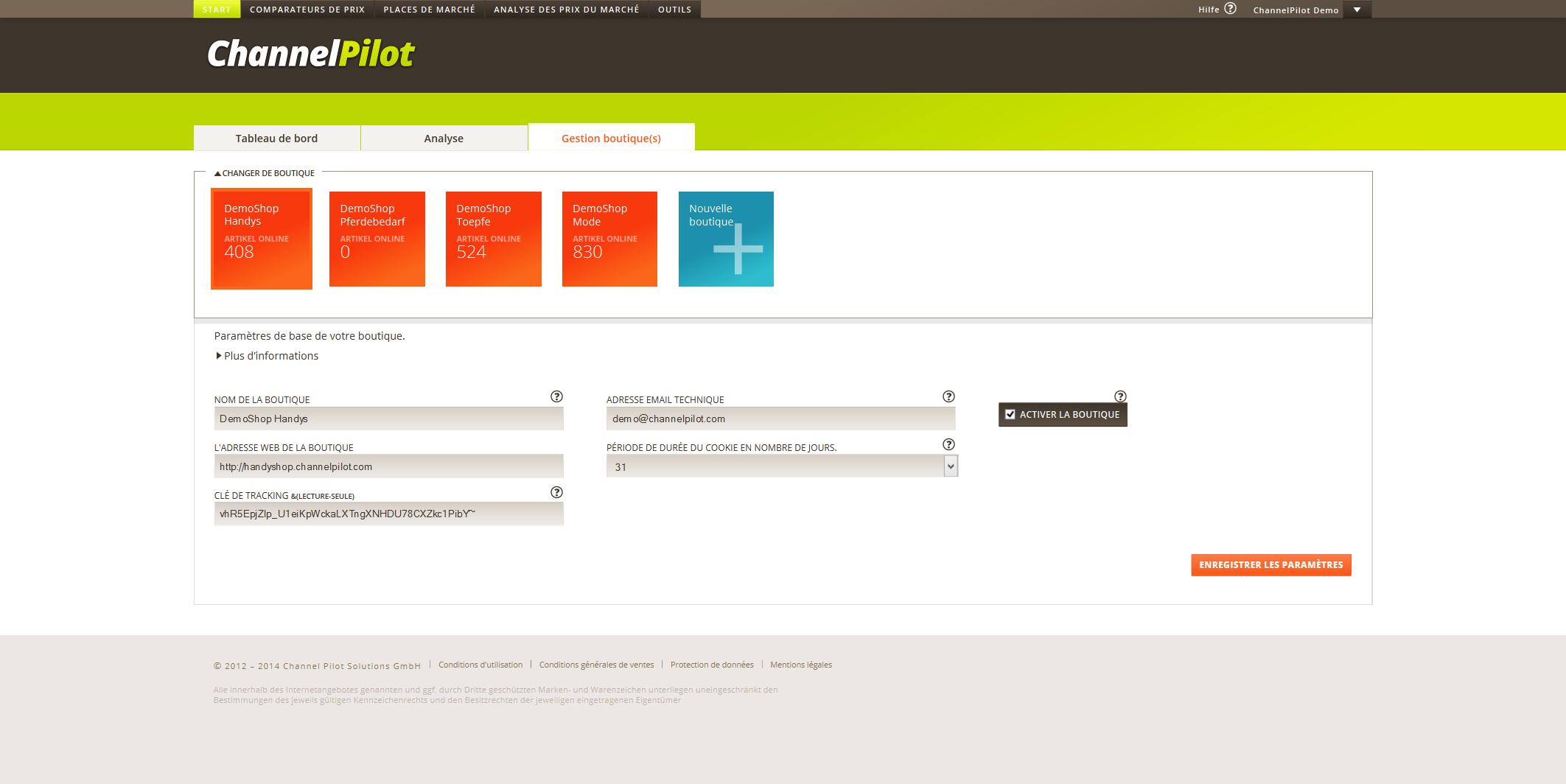Click help icon for cookie duration period

pyautogui.click(x=948, y=444)
